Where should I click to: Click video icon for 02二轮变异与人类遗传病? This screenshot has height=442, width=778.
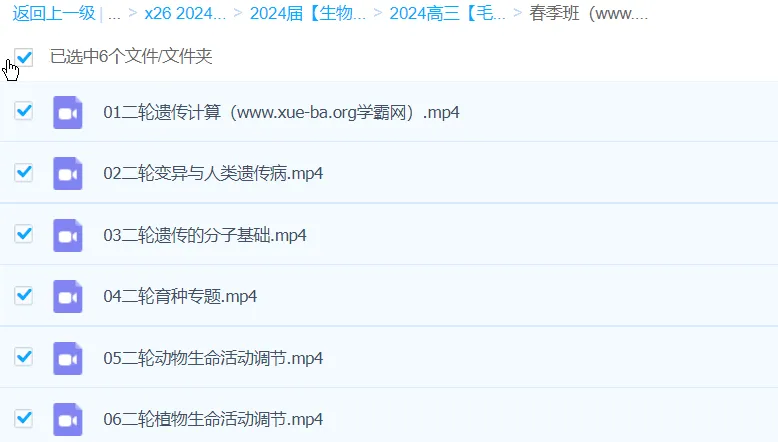point(67,174)
